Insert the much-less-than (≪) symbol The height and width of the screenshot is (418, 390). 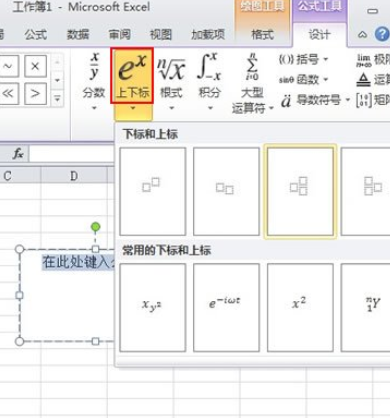click(8, 94)
